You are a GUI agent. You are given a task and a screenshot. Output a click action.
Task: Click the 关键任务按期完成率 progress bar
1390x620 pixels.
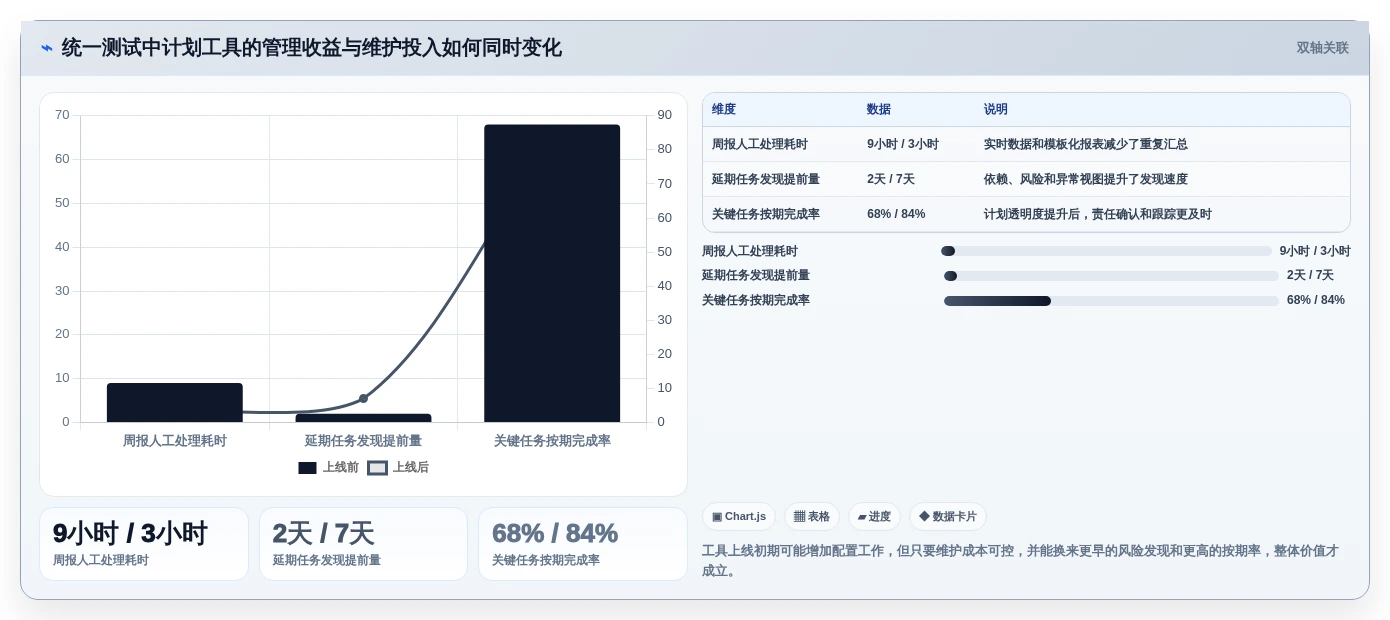[1111, 301]
